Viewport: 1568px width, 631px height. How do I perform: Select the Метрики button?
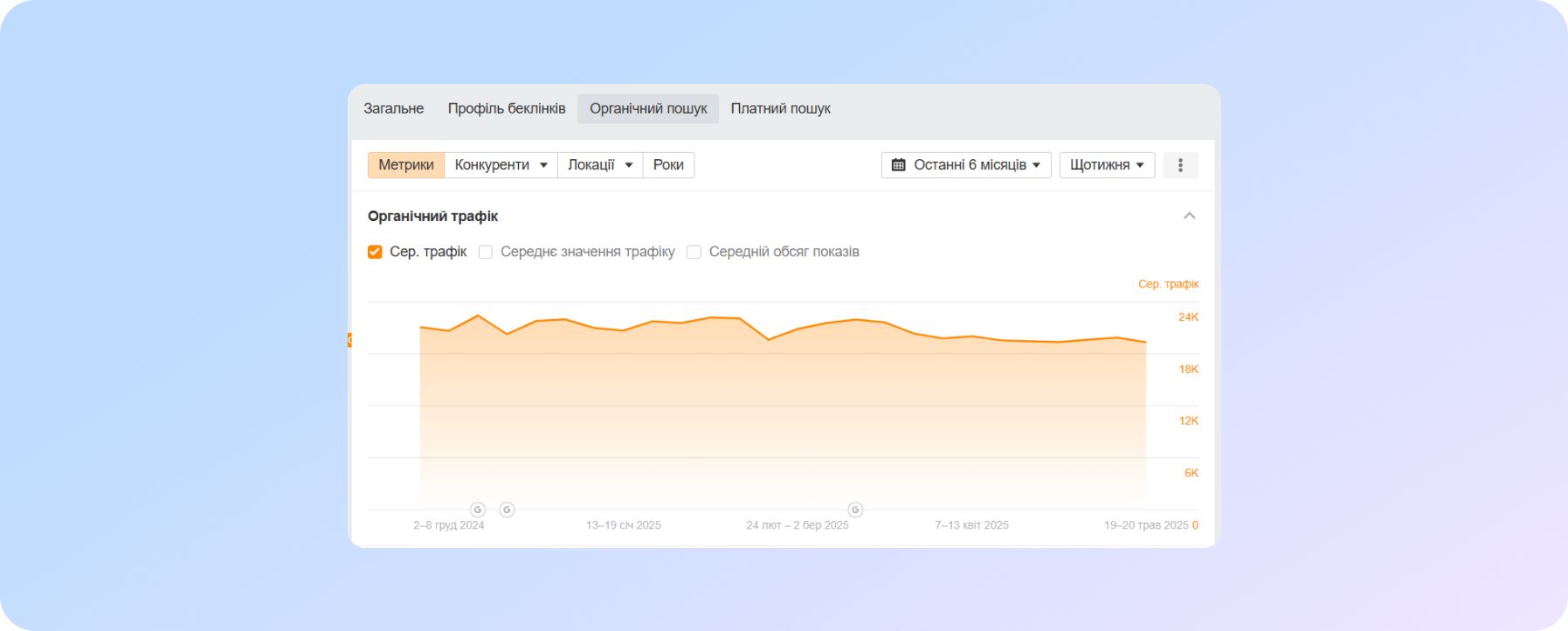pyautogui.click(x=406, y=165)
